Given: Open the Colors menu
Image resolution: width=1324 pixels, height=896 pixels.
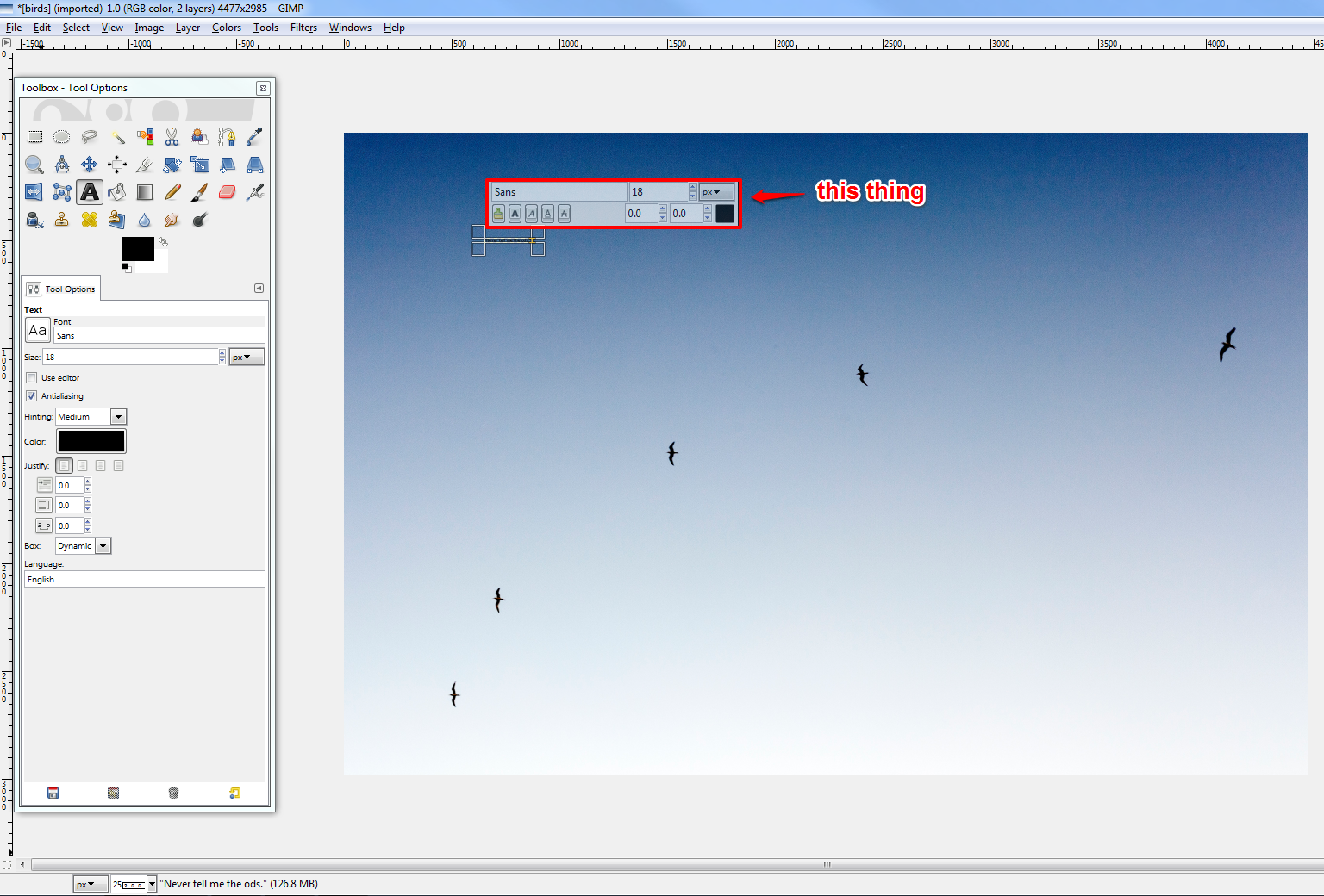Looking at the screenshot, I should (x=227, y=28).
